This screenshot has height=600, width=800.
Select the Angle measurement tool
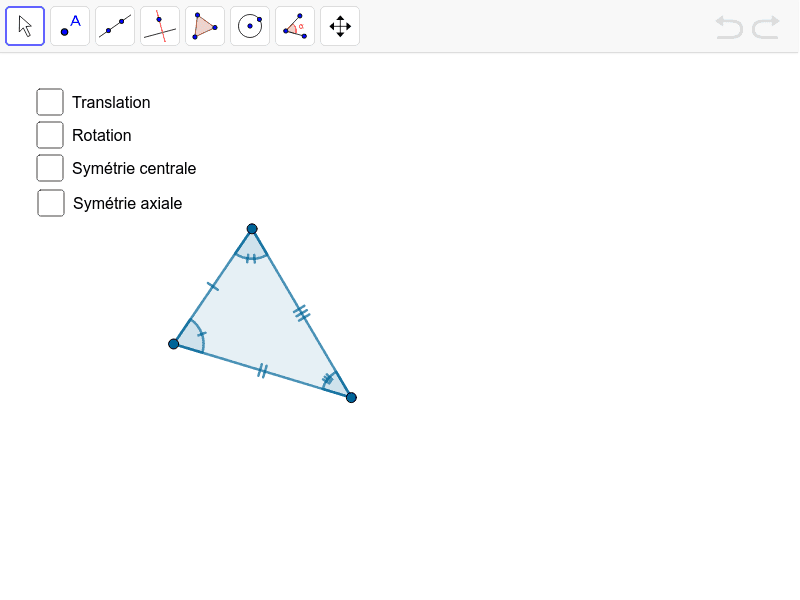pyautogui.click(x=294, y=26)
